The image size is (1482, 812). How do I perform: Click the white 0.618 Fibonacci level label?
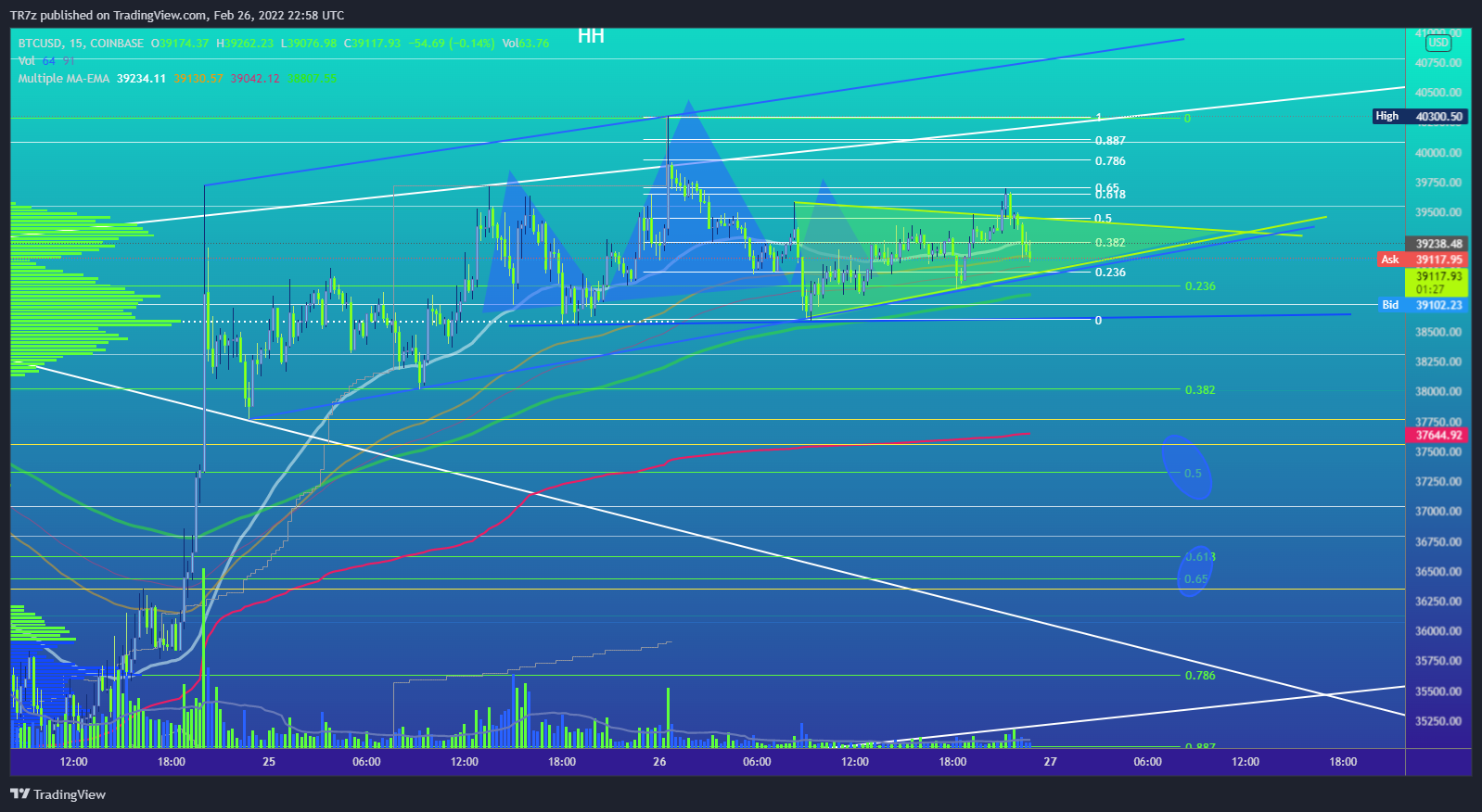click(x=1110, y=195)
